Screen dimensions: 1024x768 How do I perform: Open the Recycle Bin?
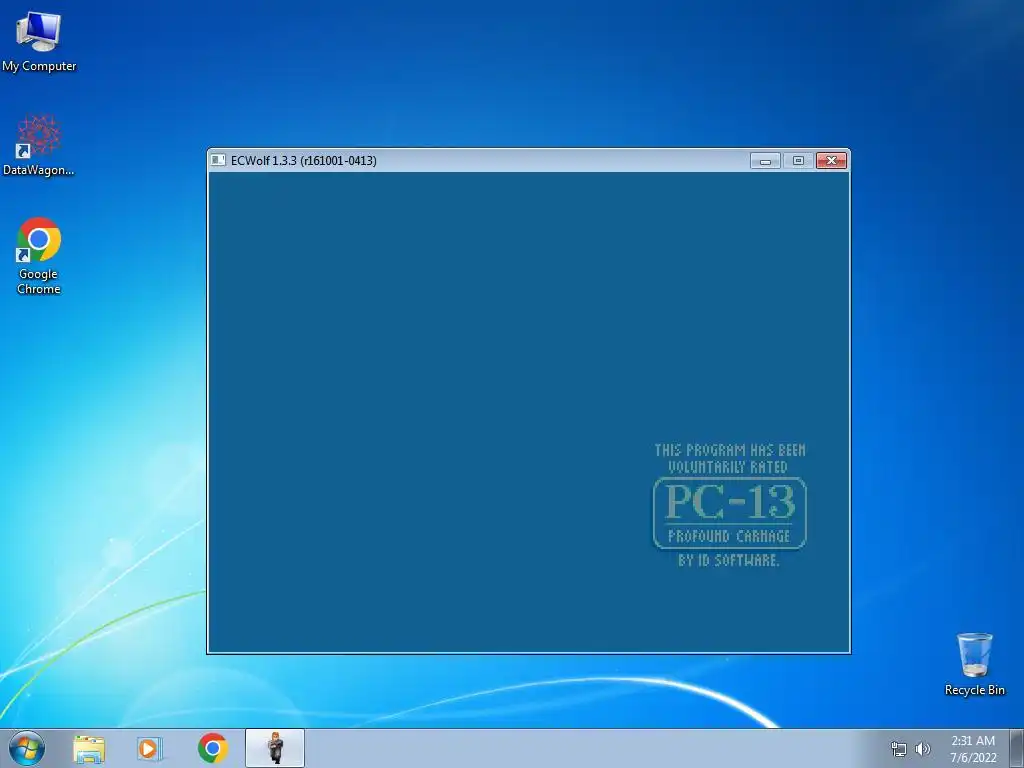click(x=974, y=664)
